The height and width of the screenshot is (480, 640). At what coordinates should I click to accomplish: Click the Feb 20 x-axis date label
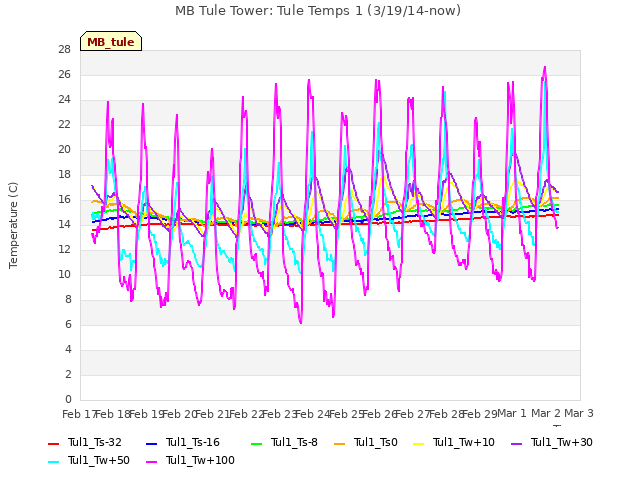(180, 414)
